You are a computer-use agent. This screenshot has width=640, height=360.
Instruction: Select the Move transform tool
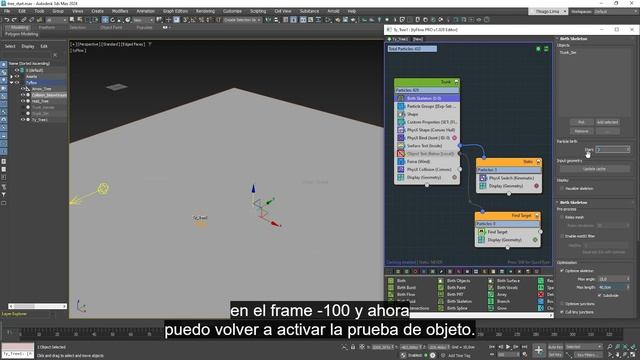click(x=105, y=20)
